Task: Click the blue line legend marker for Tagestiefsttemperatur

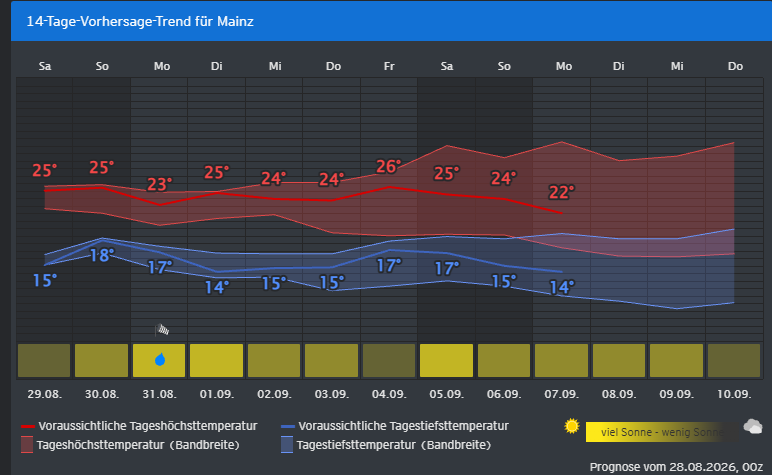Action: (x=288, y=426)
